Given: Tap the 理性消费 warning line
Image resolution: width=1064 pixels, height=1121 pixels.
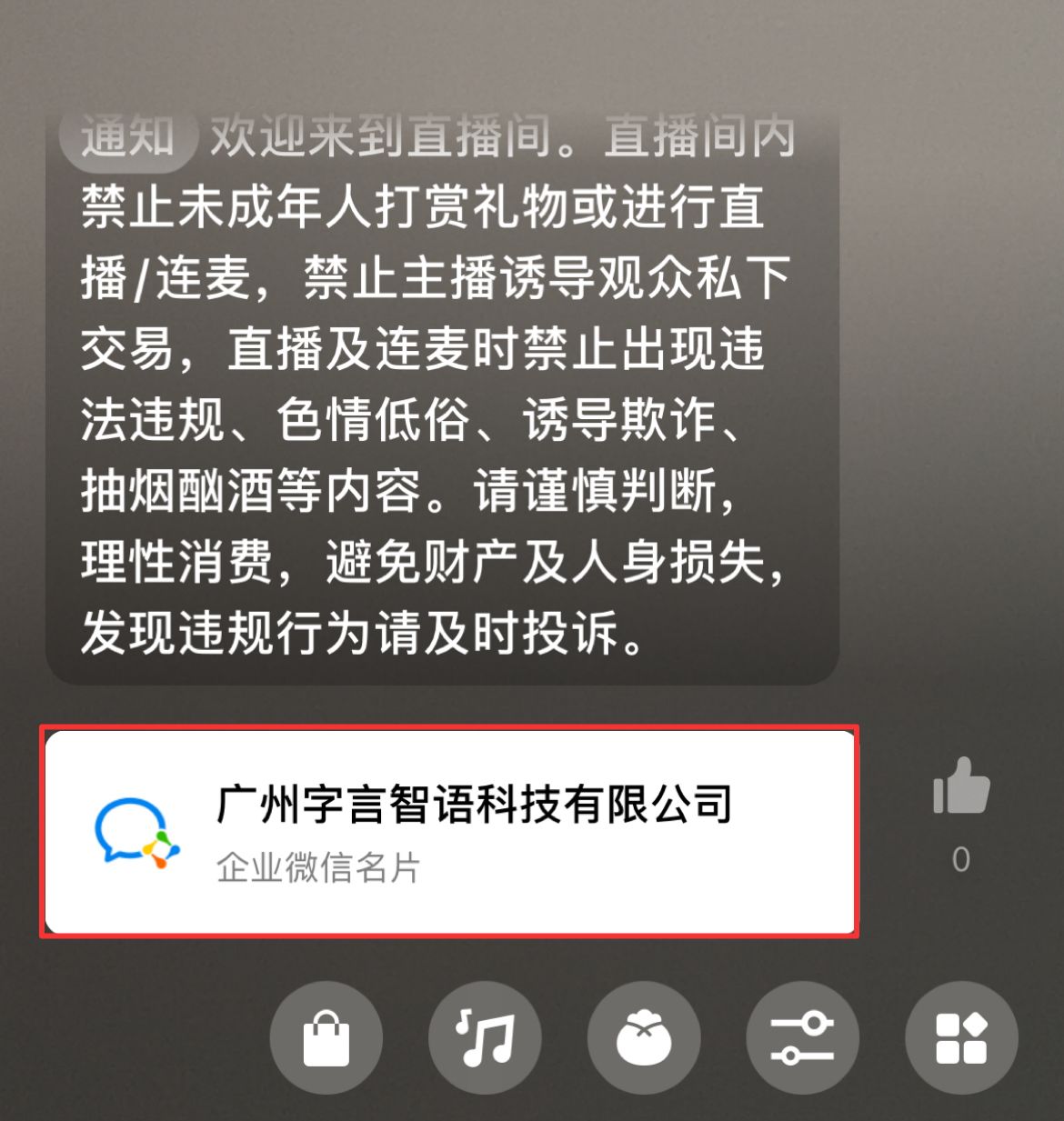Looking at the screenshot, I should [433, 562].
